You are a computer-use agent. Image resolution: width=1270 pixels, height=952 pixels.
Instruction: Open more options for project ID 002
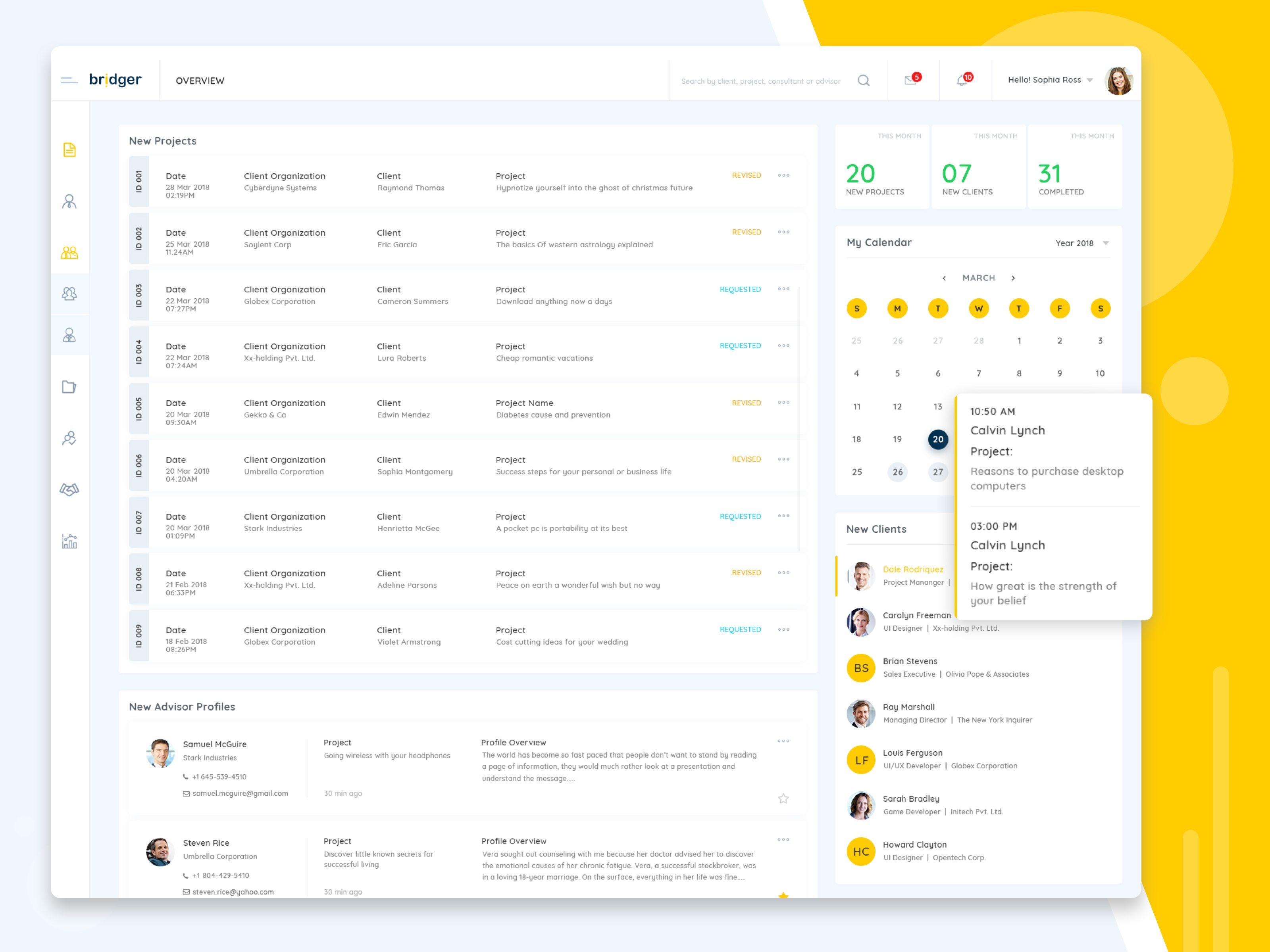pos(784,232)
